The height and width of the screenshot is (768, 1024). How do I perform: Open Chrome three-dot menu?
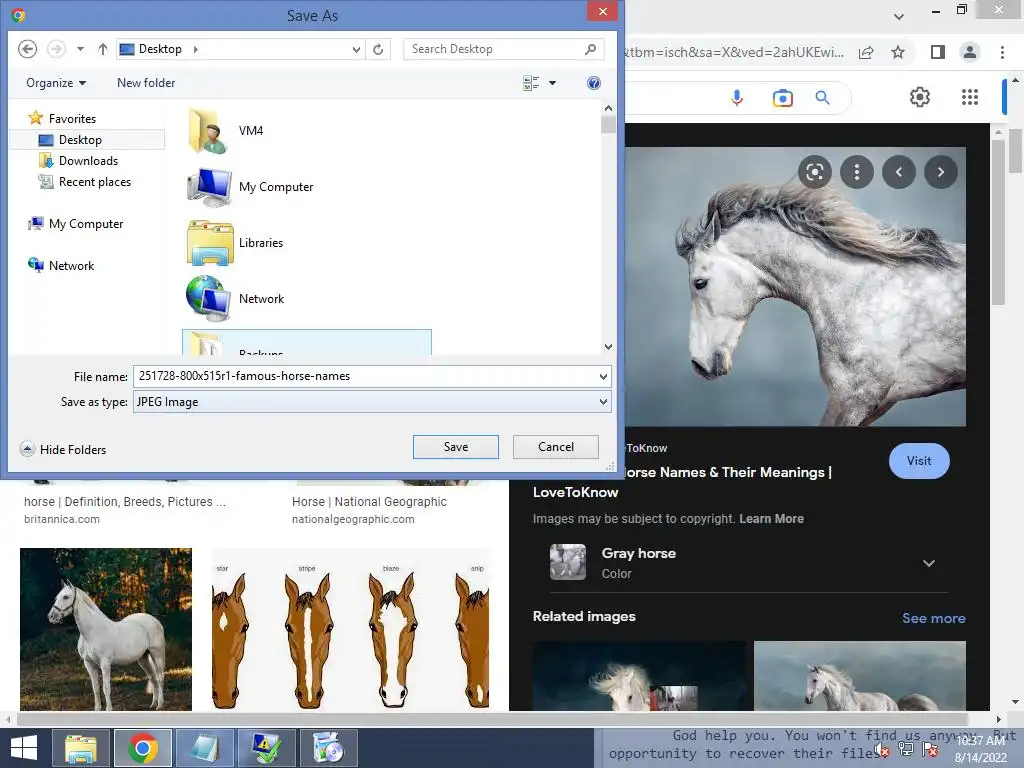pos(1002,52)
